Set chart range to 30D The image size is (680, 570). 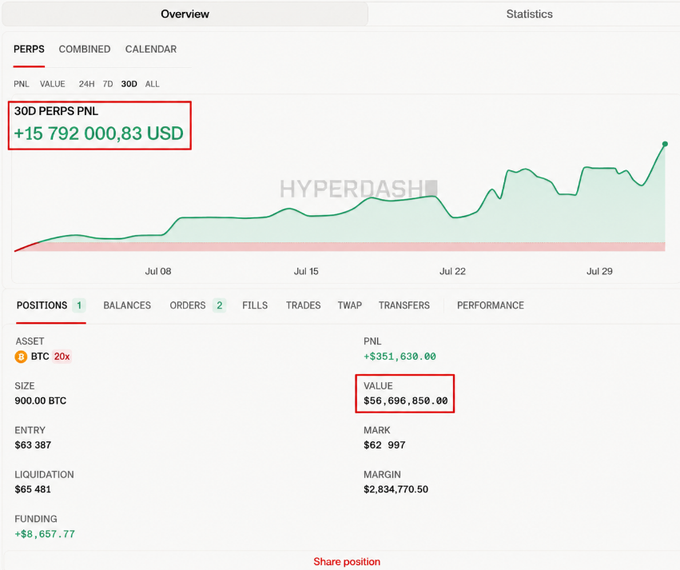[x=129, y=84]
